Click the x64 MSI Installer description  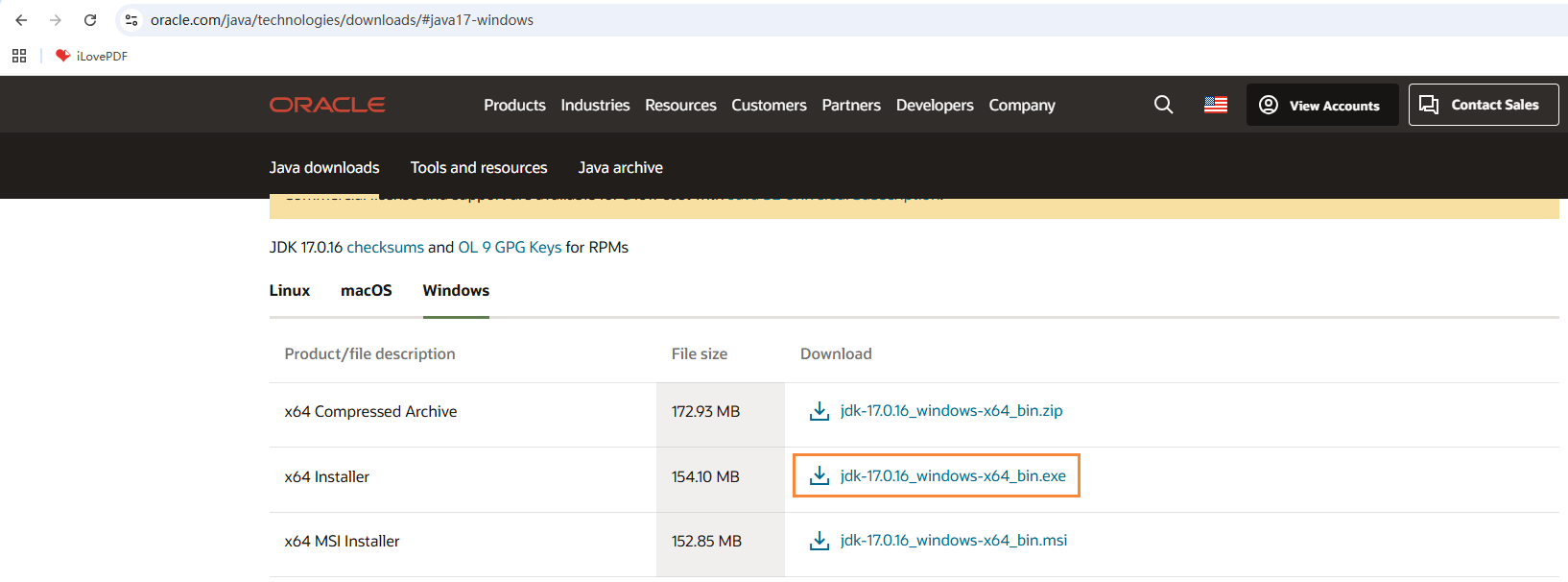click(342, 541)
